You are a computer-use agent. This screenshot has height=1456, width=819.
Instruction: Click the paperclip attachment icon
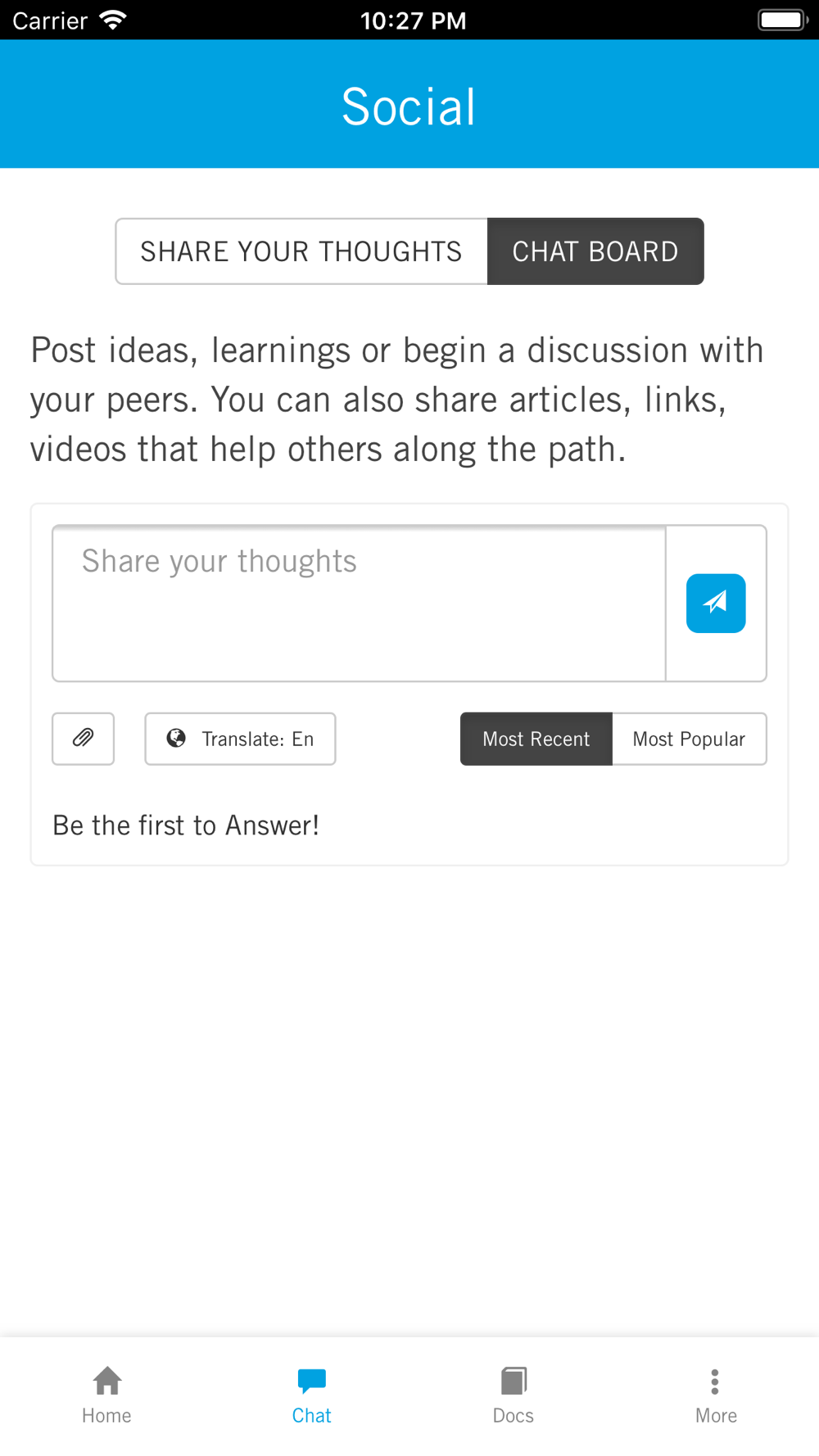pos(83,739)
